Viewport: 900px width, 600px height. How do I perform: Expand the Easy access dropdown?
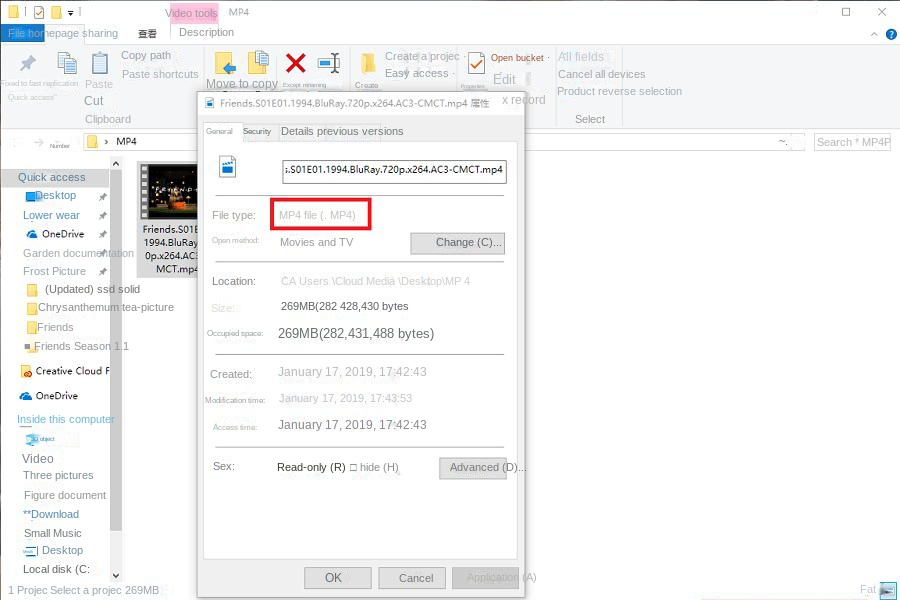point(453,73)
